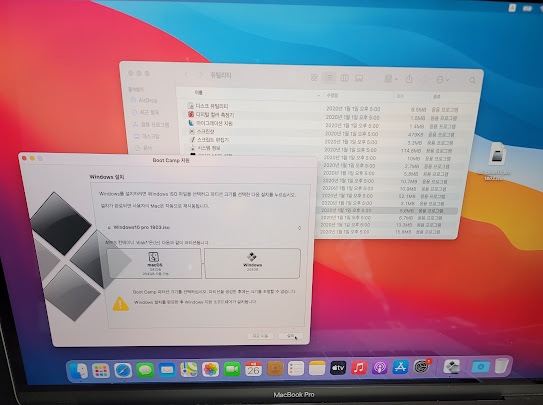This screenshot has height=405, width=543.
Task: Click the 뒤로 이동 go-back button in Boot Camp
Action: (x=260, y=336)
